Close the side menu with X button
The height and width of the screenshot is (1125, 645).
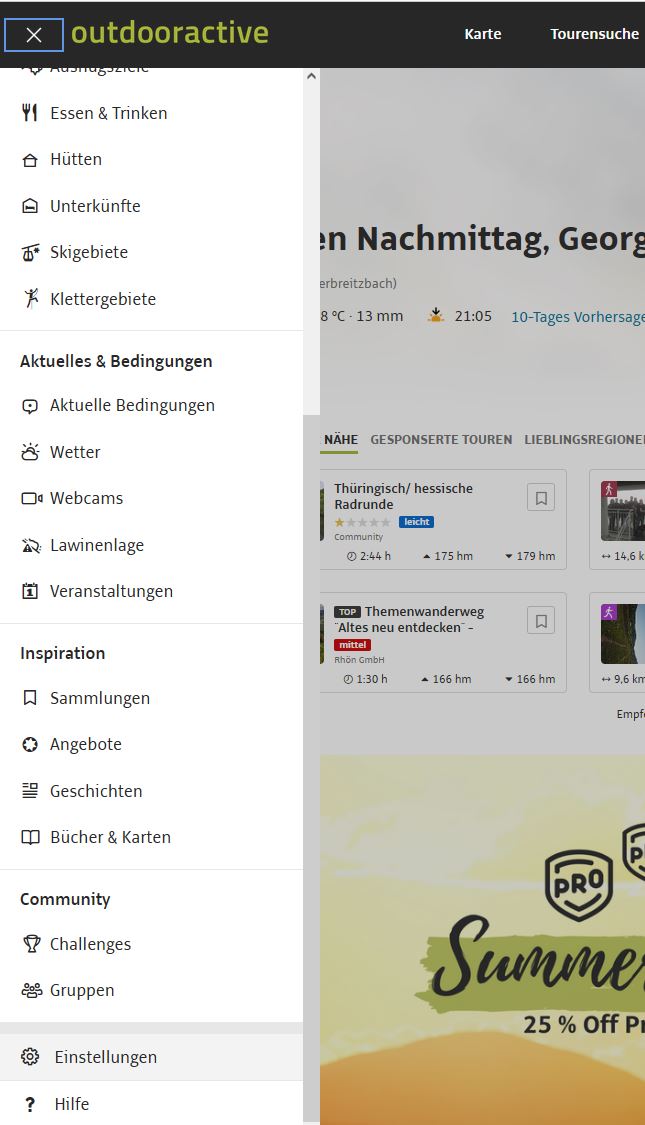[x=34, y=35]
